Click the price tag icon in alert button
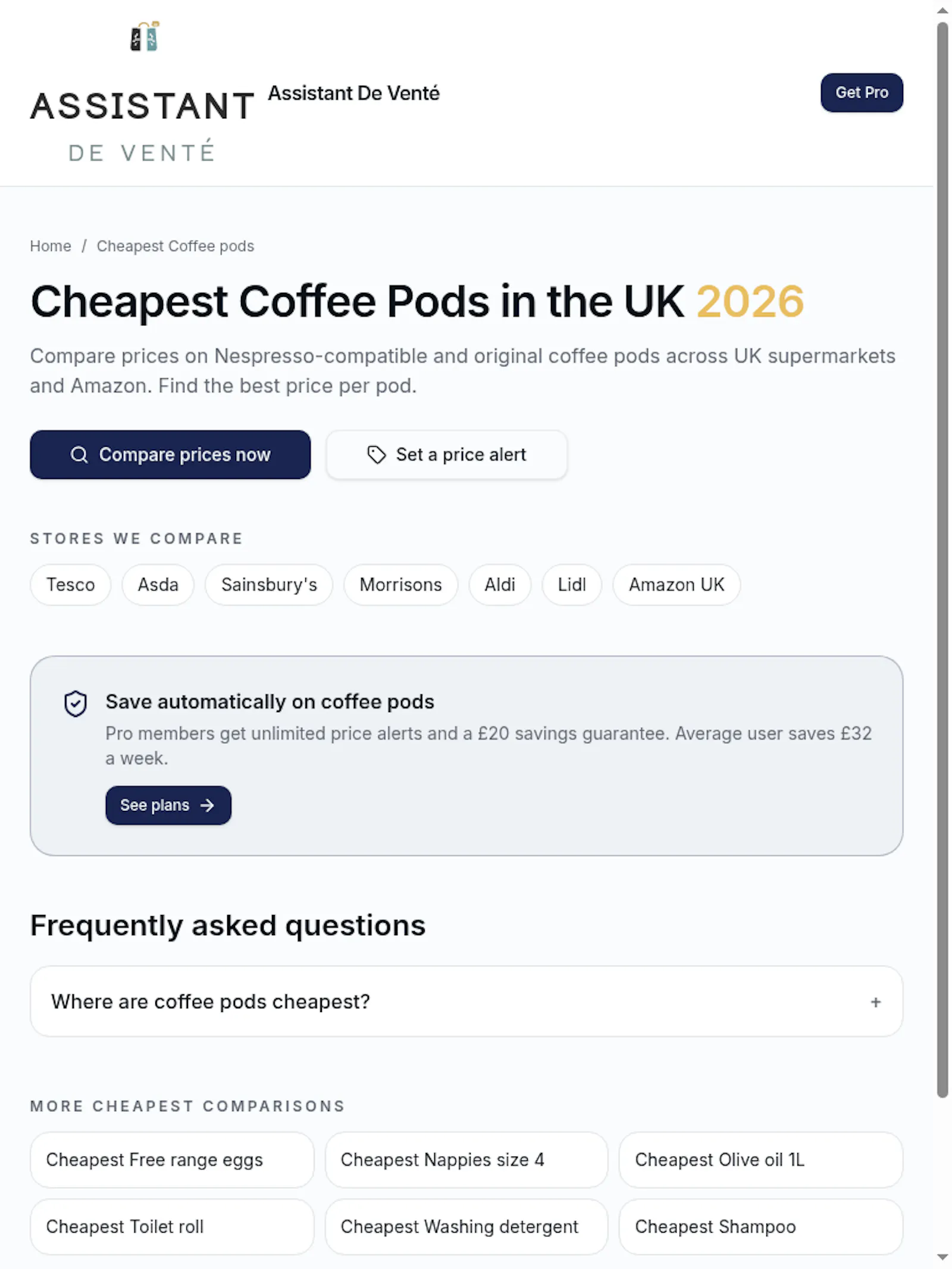Viewport: 952px width, 1269px height. [x=376, y=455]
